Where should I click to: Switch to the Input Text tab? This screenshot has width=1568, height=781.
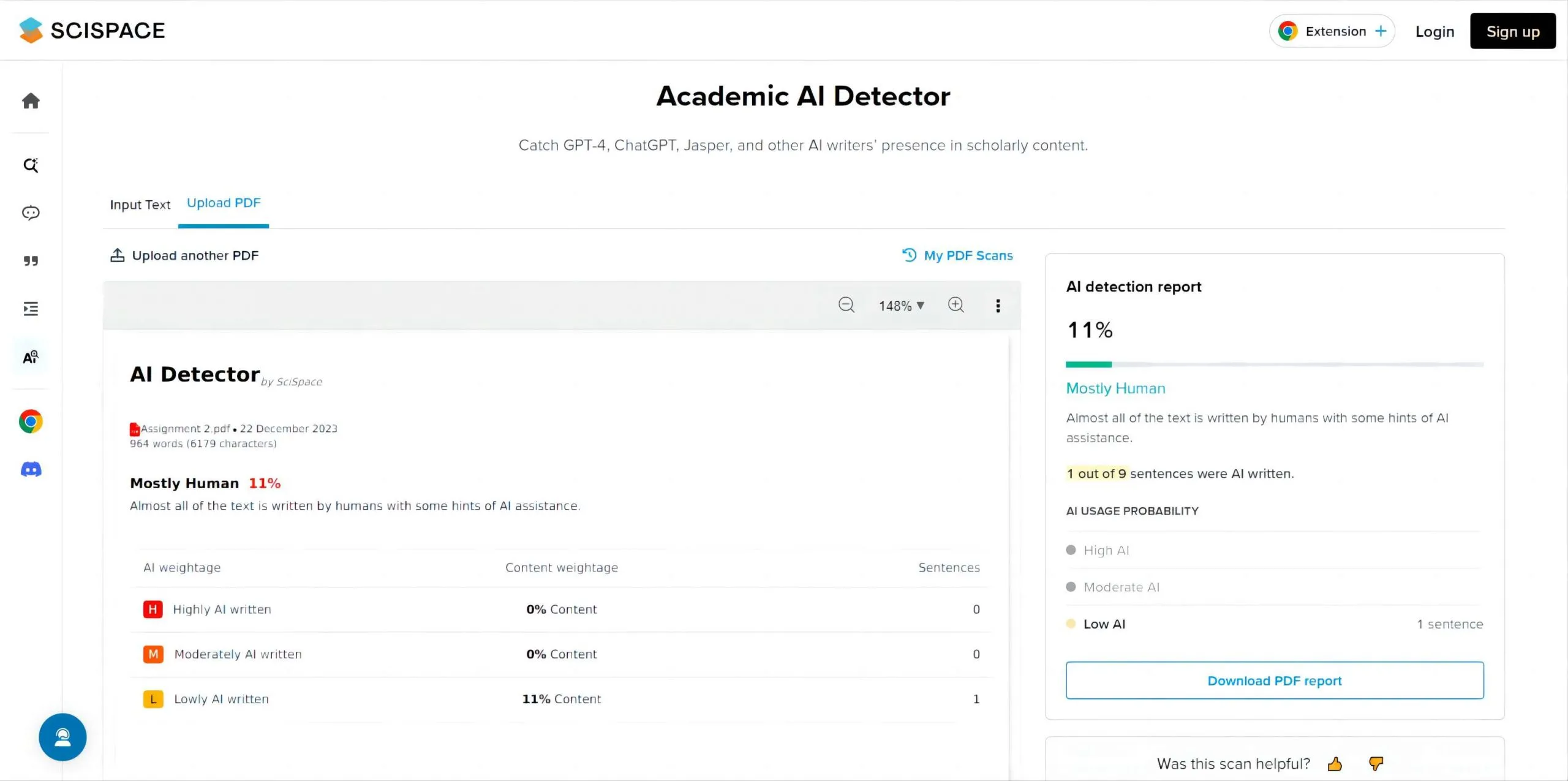pyautogui.click(x=139, y=204)
